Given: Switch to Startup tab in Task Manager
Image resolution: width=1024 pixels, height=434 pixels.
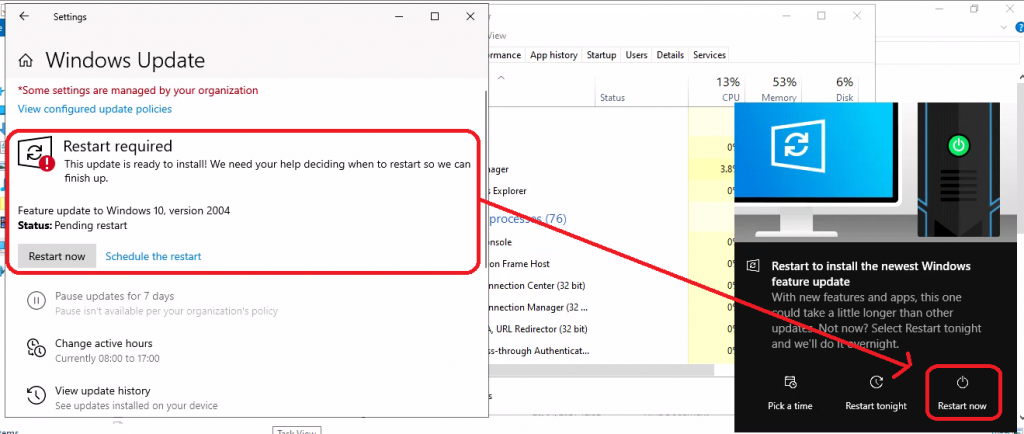Looking at the screenshot, I should pos(601,55).
